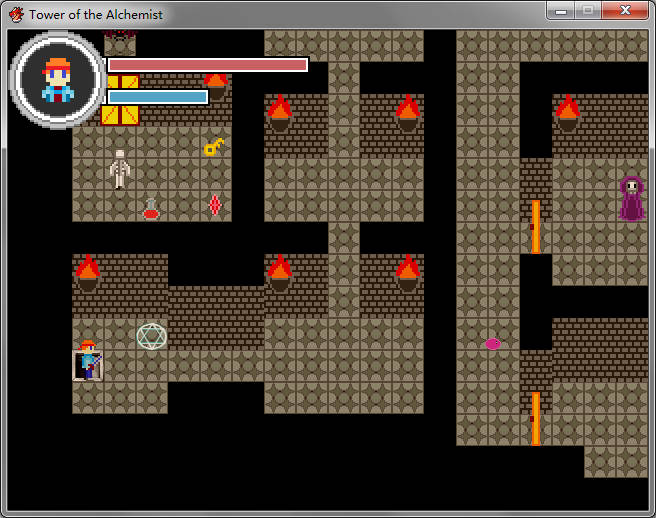Click the wall torch above the hero's room
Screen dimensions: 656x518
click(x=88, y=273)
